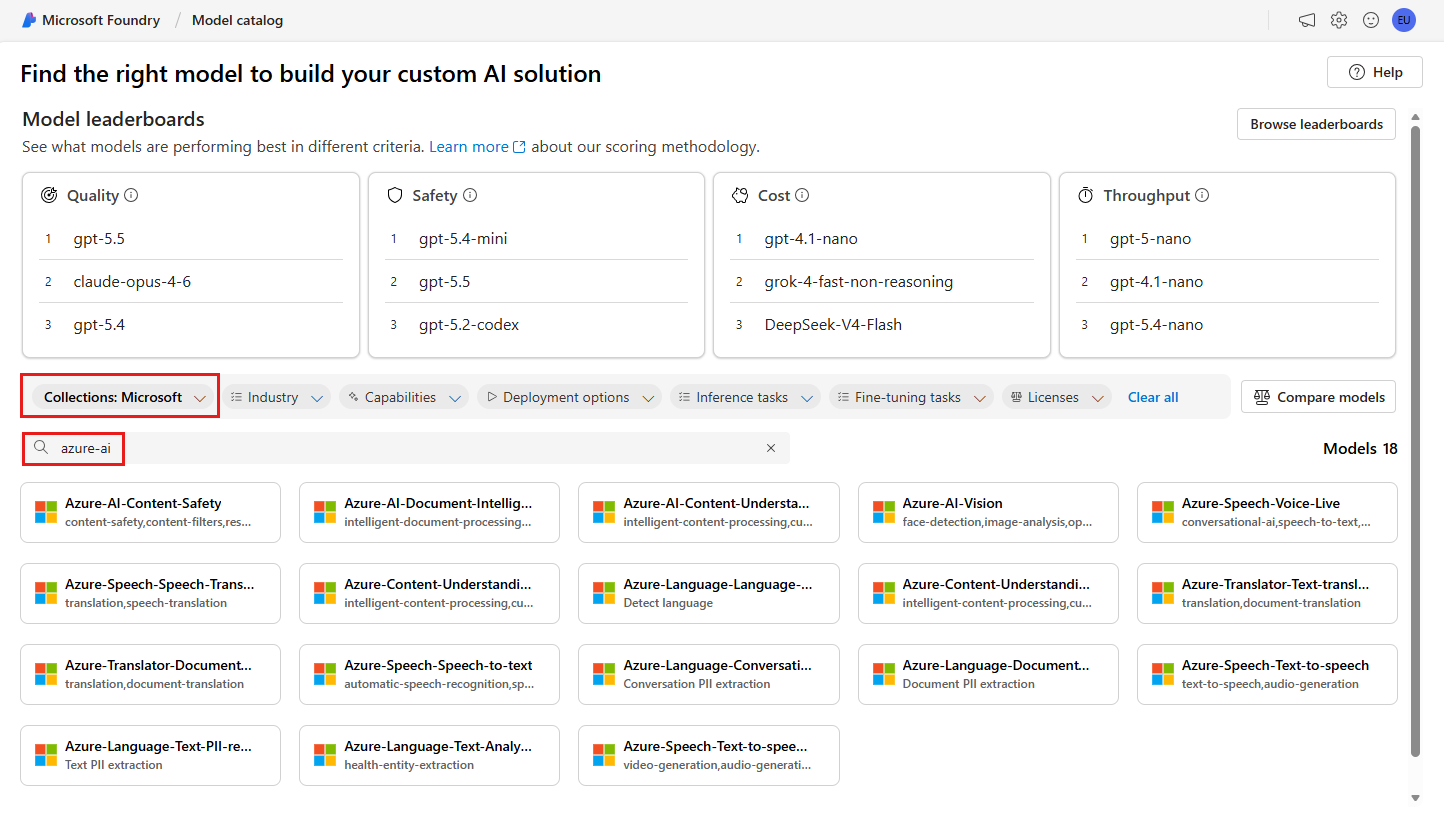Select gpt-5.4 in Quality leaderboard
1444x816 pixels.
(99, 325)
